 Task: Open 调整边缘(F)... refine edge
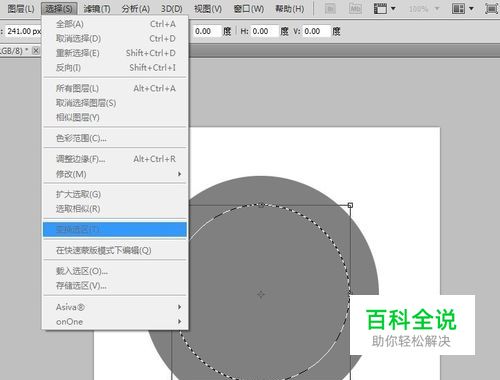[115, 159]
